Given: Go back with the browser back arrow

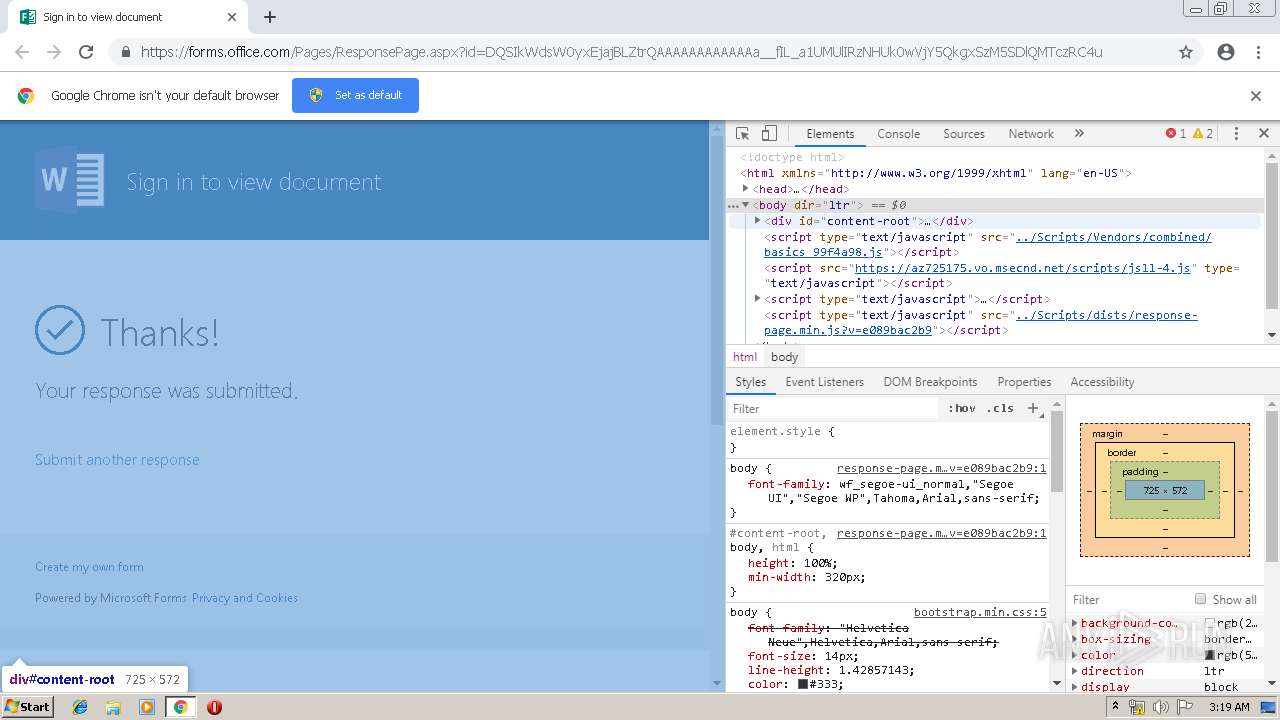Looking at the screenshot, I should pyautogui.click(x=22, y=52).
